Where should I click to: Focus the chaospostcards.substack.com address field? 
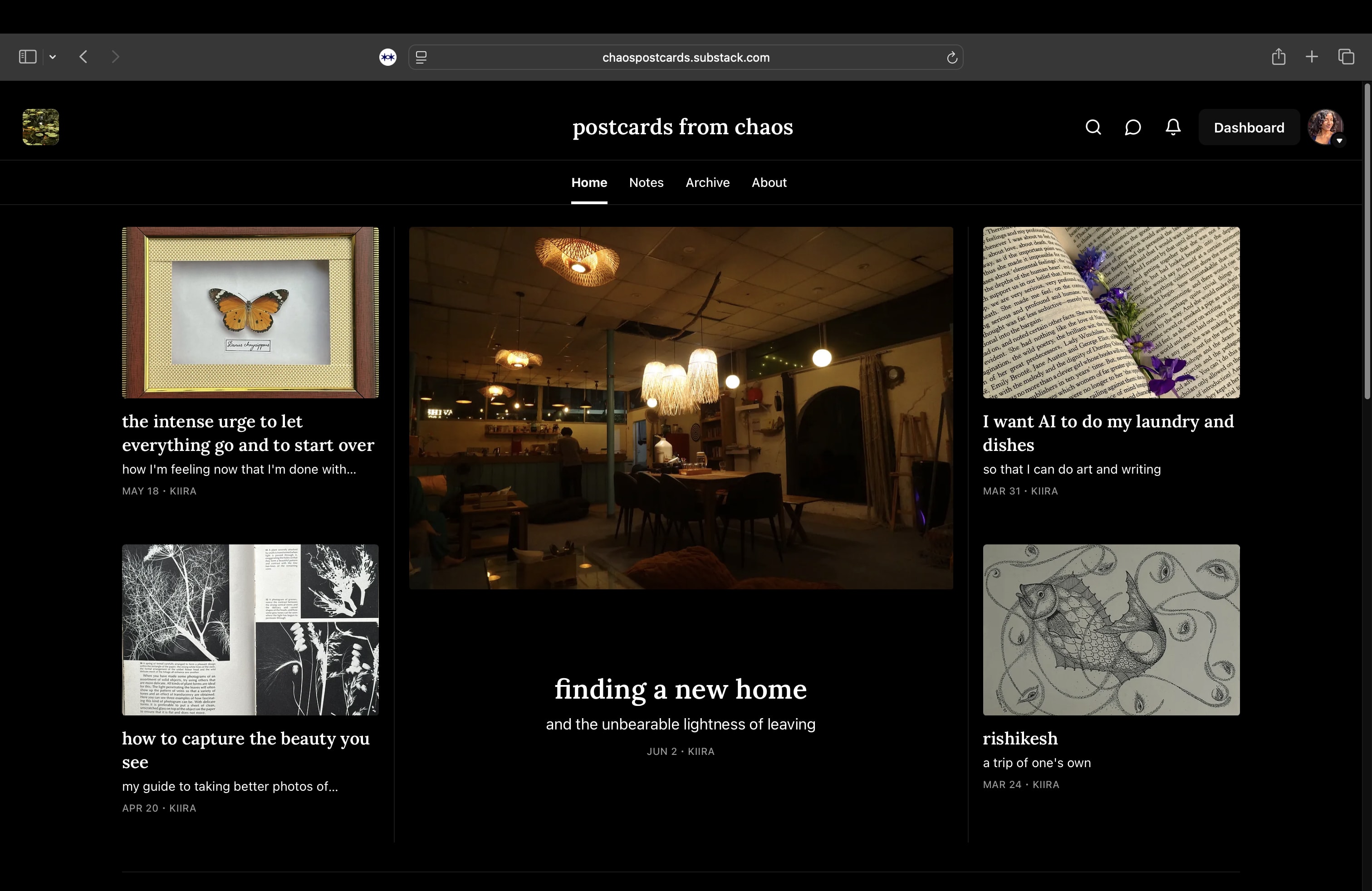(x=686, y=57)
